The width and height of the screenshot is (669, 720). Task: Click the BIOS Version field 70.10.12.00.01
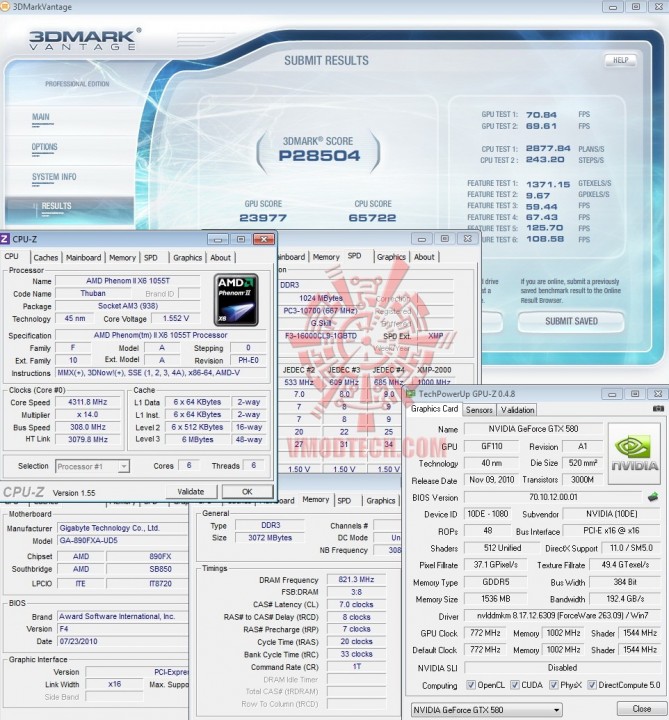[553, 497]
